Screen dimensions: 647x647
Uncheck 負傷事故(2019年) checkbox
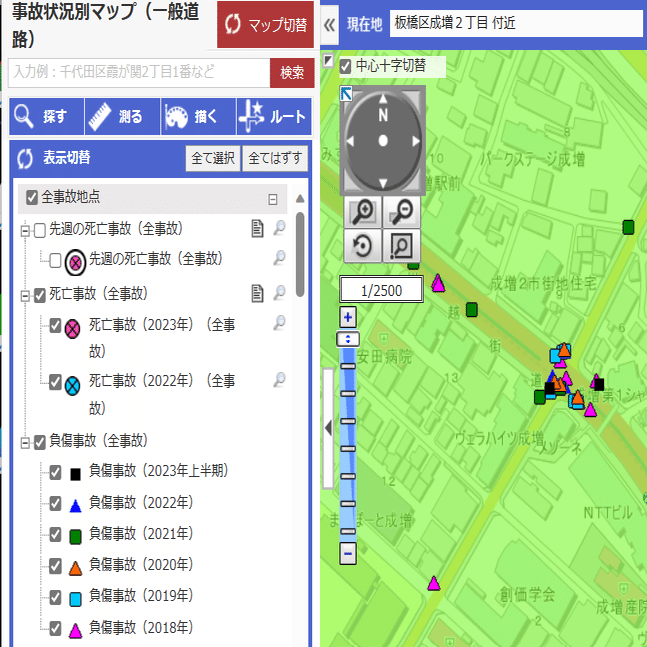[55, 597]
